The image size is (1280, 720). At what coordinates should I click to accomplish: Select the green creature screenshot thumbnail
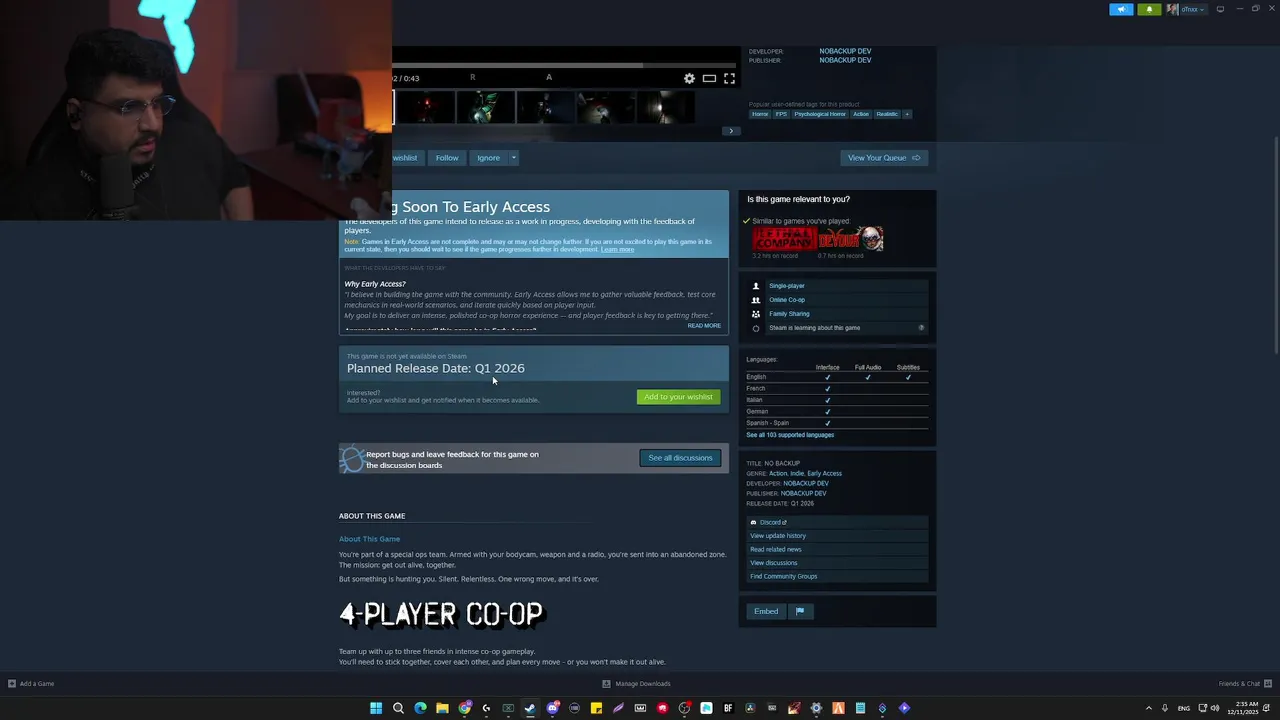(486, 107)
